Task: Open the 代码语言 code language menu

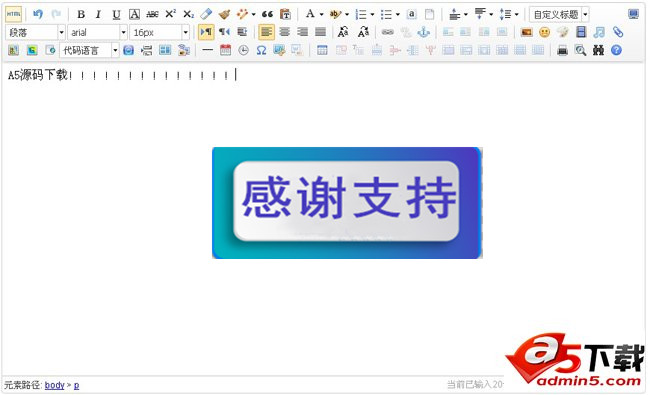Action: coord(90,51)
